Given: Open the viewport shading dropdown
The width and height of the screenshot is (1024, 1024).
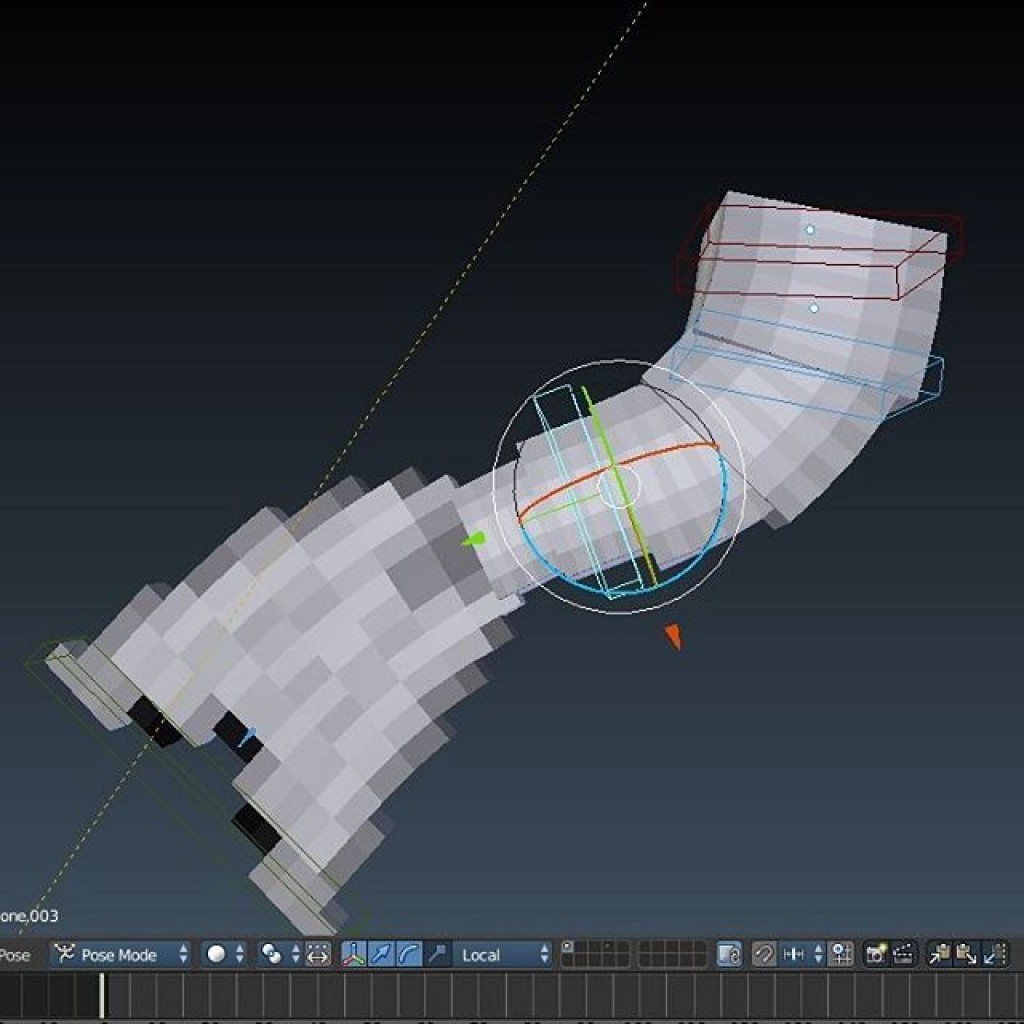Looking at the screenshot, I should point(220,954).
